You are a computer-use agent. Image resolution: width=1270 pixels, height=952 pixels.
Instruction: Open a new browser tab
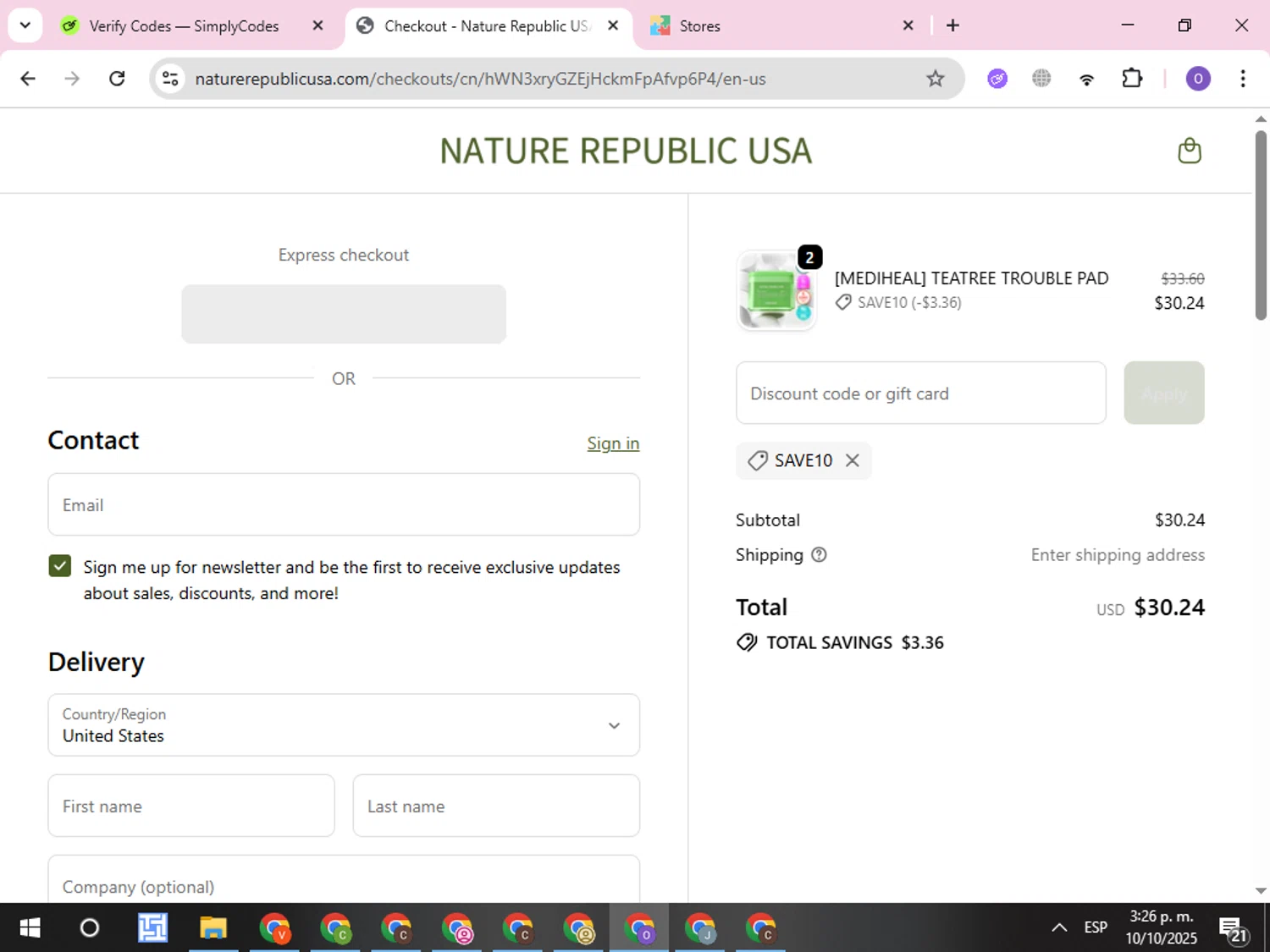tap(952, 25)
